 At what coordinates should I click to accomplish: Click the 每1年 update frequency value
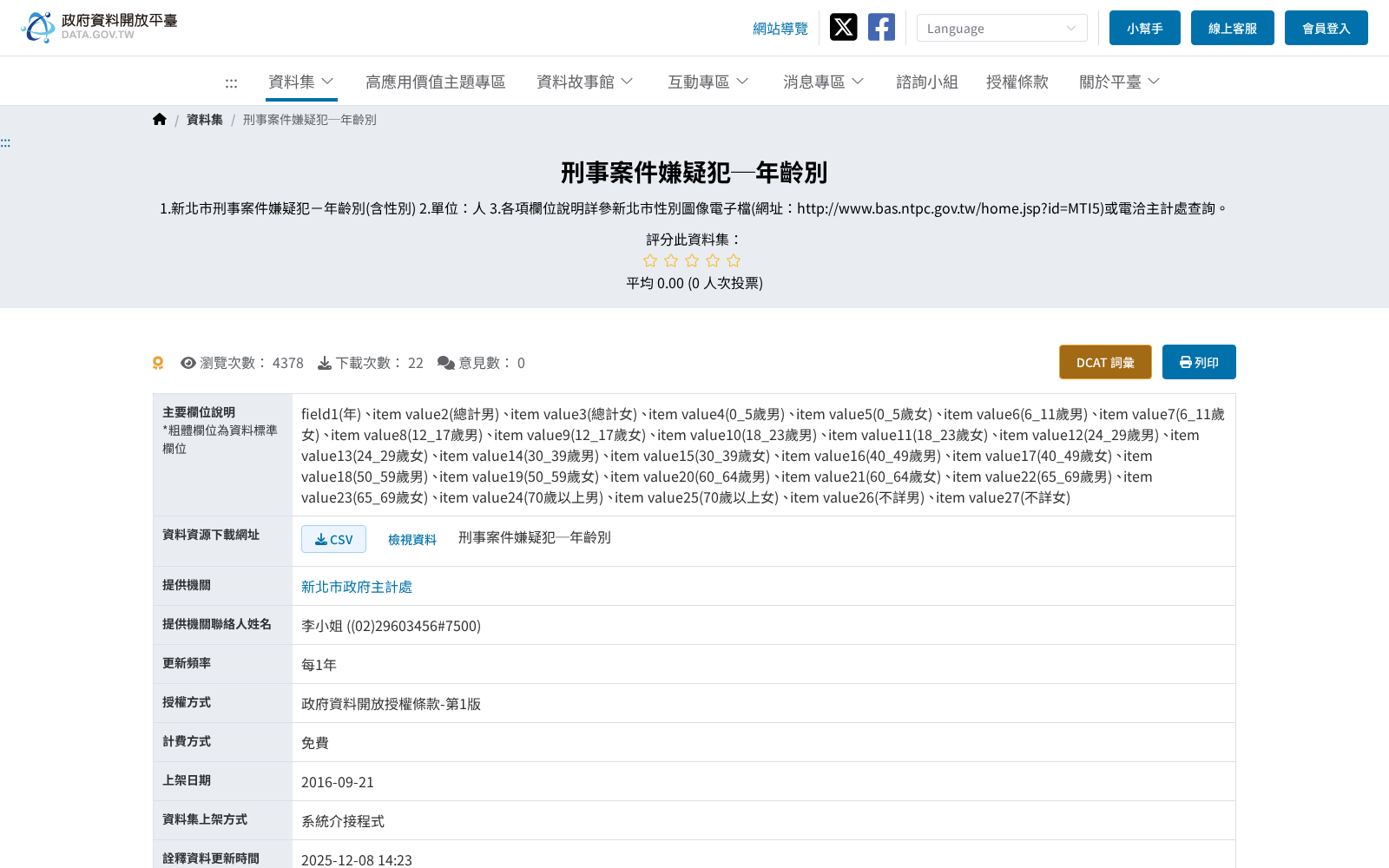pyautogui.click(x=319, y=665)
